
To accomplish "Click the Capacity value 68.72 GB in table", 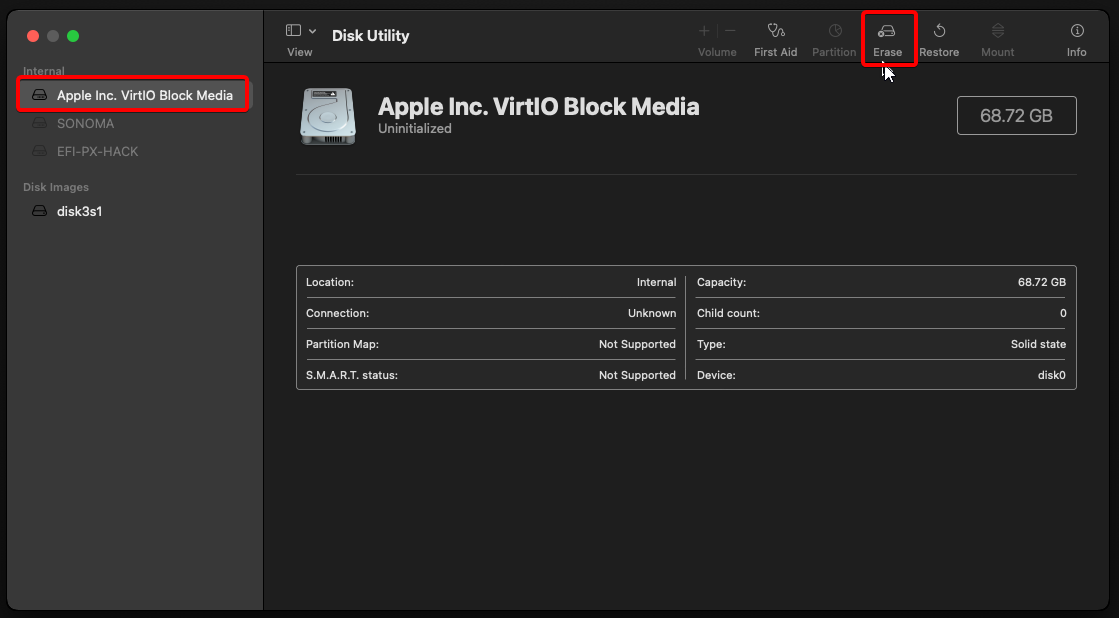I will (x=1042, y=283).
